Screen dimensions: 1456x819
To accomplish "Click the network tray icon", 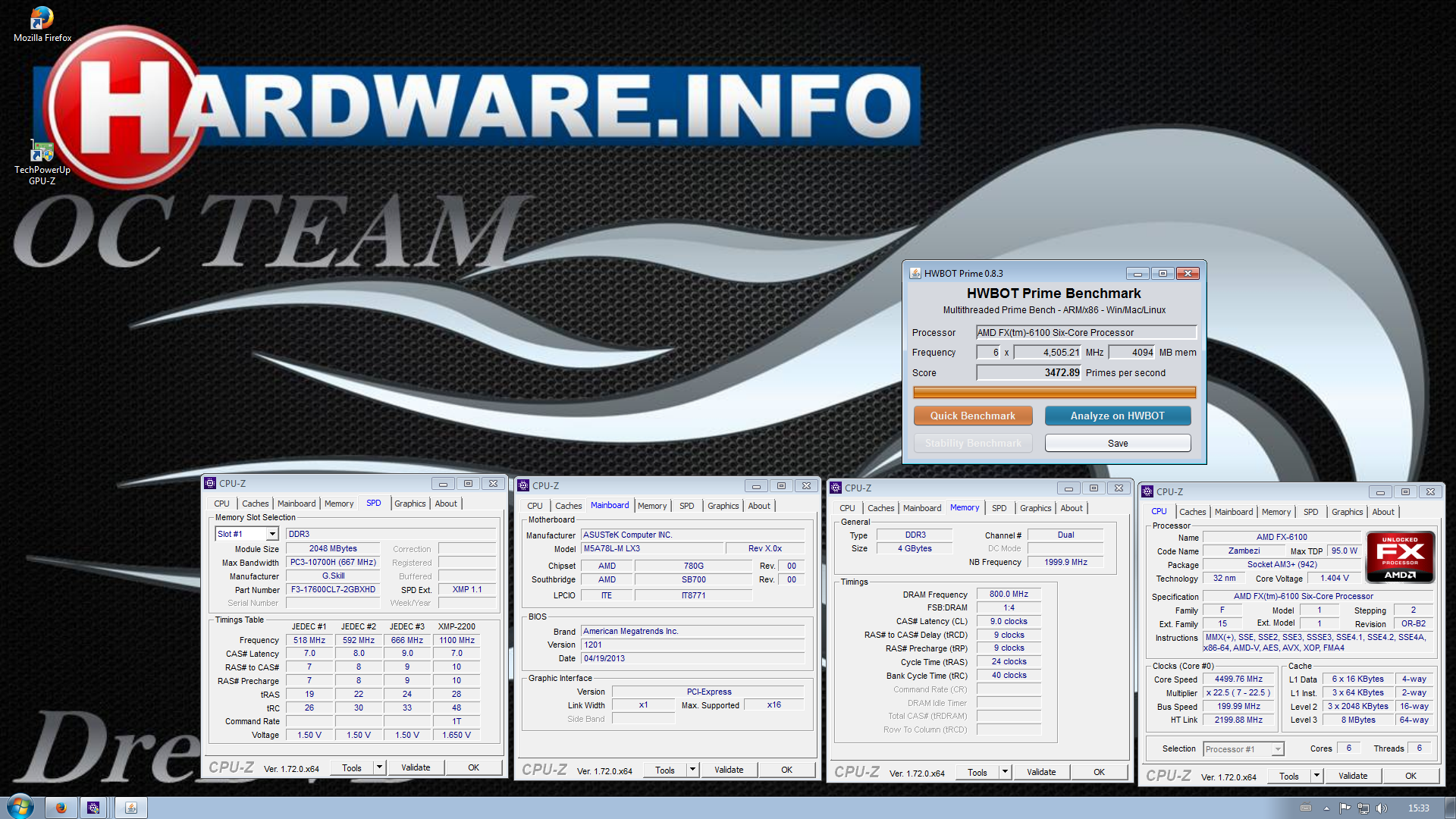I will point(1363,808).
